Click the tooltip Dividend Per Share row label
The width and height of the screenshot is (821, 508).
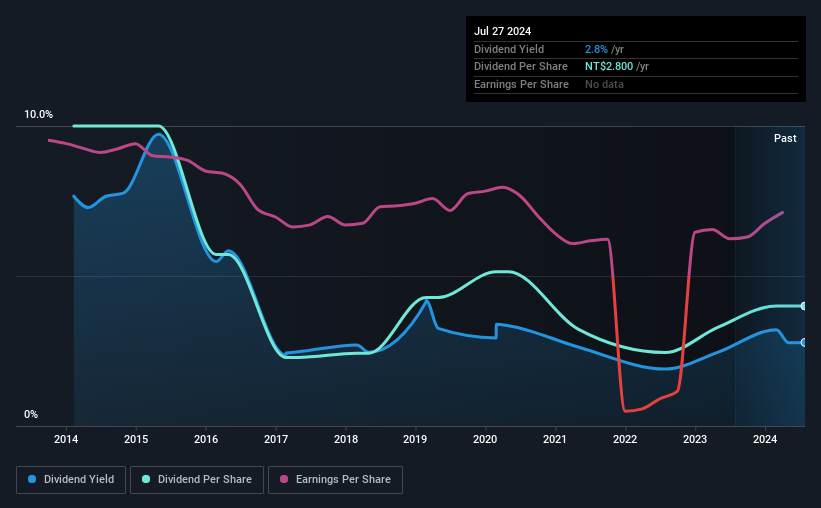tap(521, 67)
